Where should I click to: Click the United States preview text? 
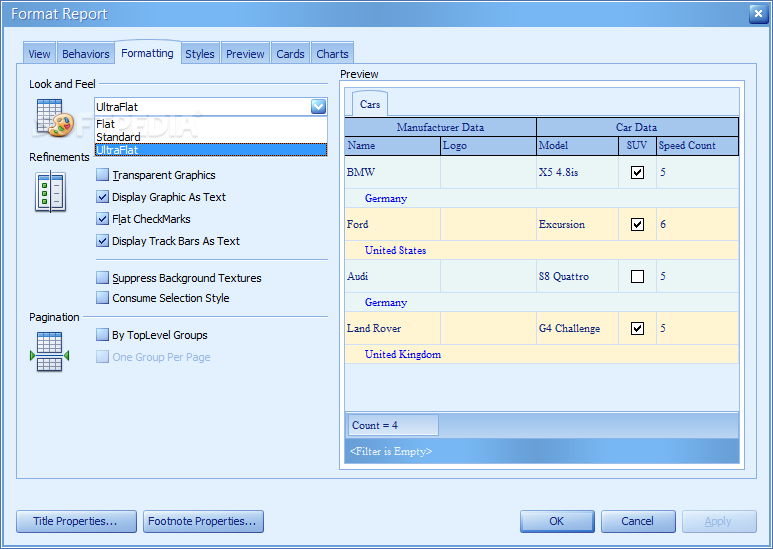pos(395,250)
